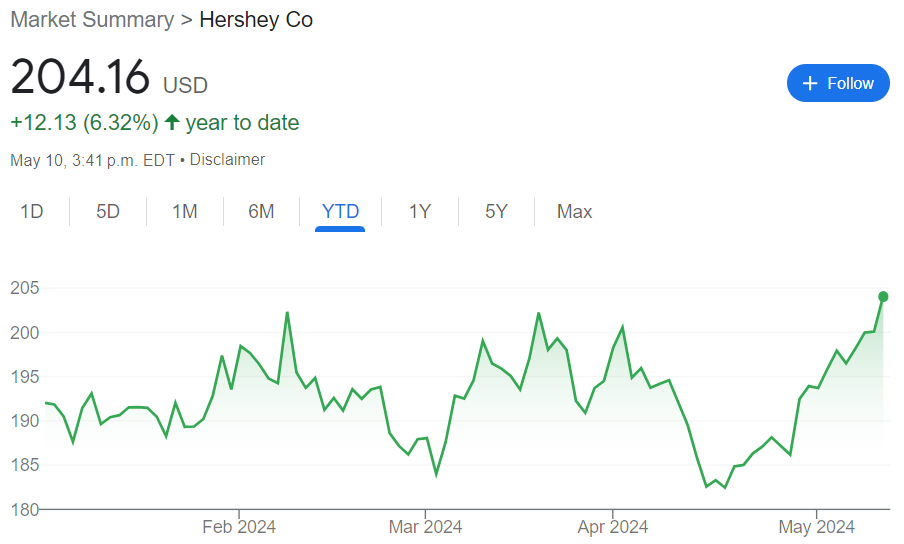Click the May 2024 axis label
This screenshot has height=544, width=904.
click(x=816, y=527)
